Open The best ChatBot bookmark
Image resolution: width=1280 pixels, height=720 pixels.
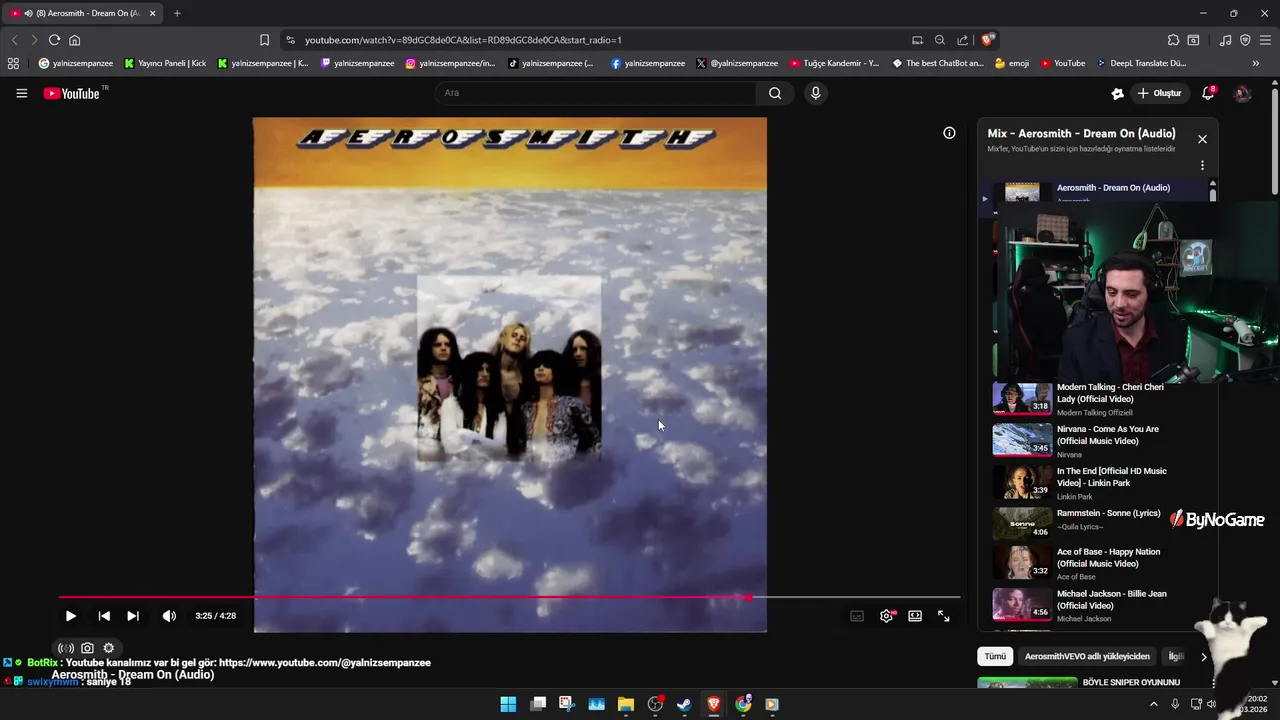click(x=938, y=63)
